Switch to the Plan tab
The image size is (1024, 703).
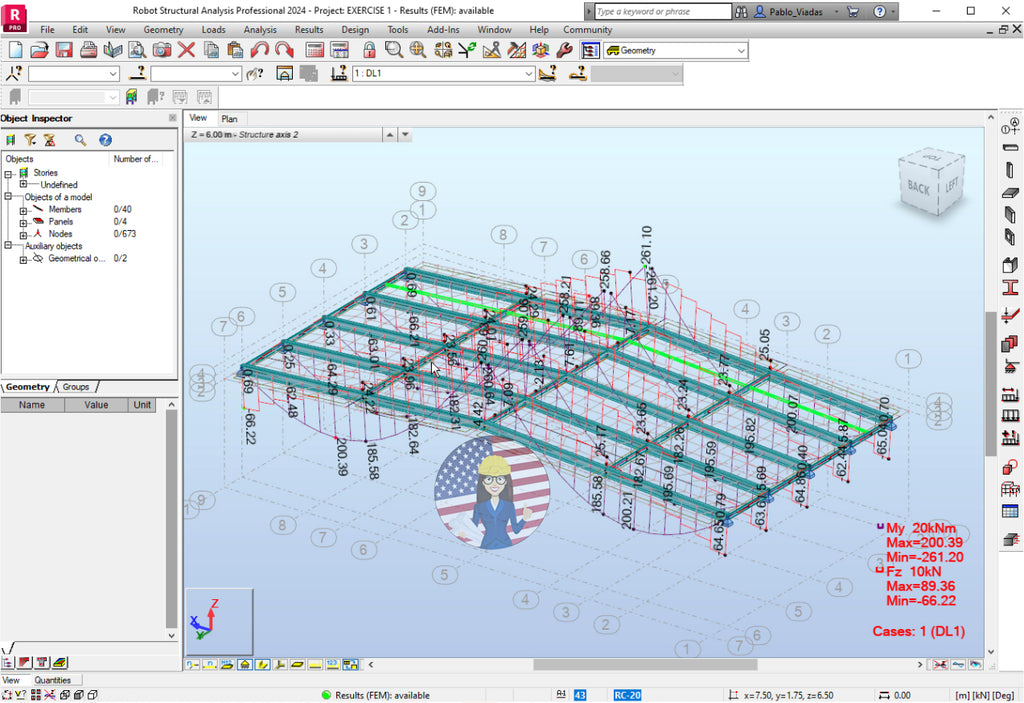[231, 118]
